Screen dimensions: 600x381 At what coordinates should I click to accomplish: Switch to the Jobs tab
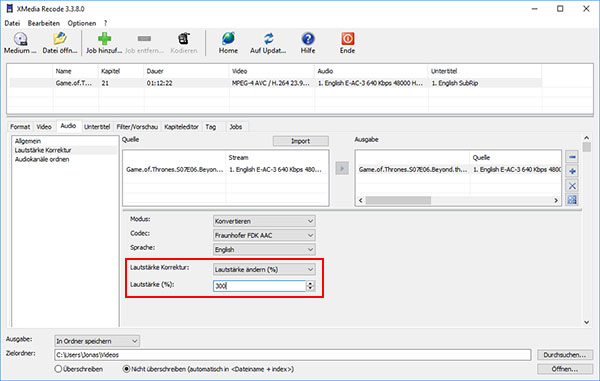coord(236,127)
